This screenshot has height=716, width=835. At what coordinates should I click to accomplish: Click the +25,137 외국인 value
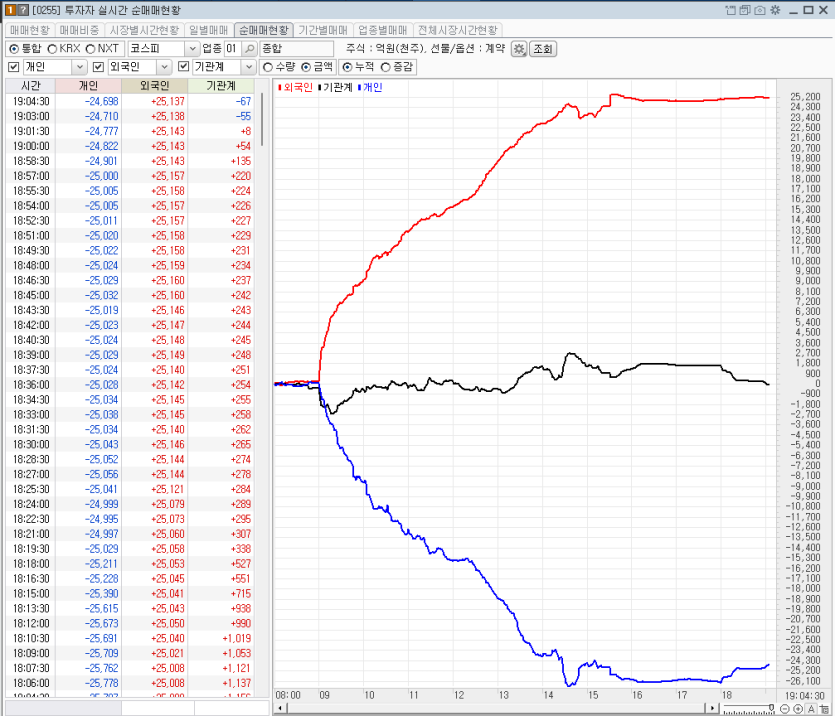coord(168,101)
